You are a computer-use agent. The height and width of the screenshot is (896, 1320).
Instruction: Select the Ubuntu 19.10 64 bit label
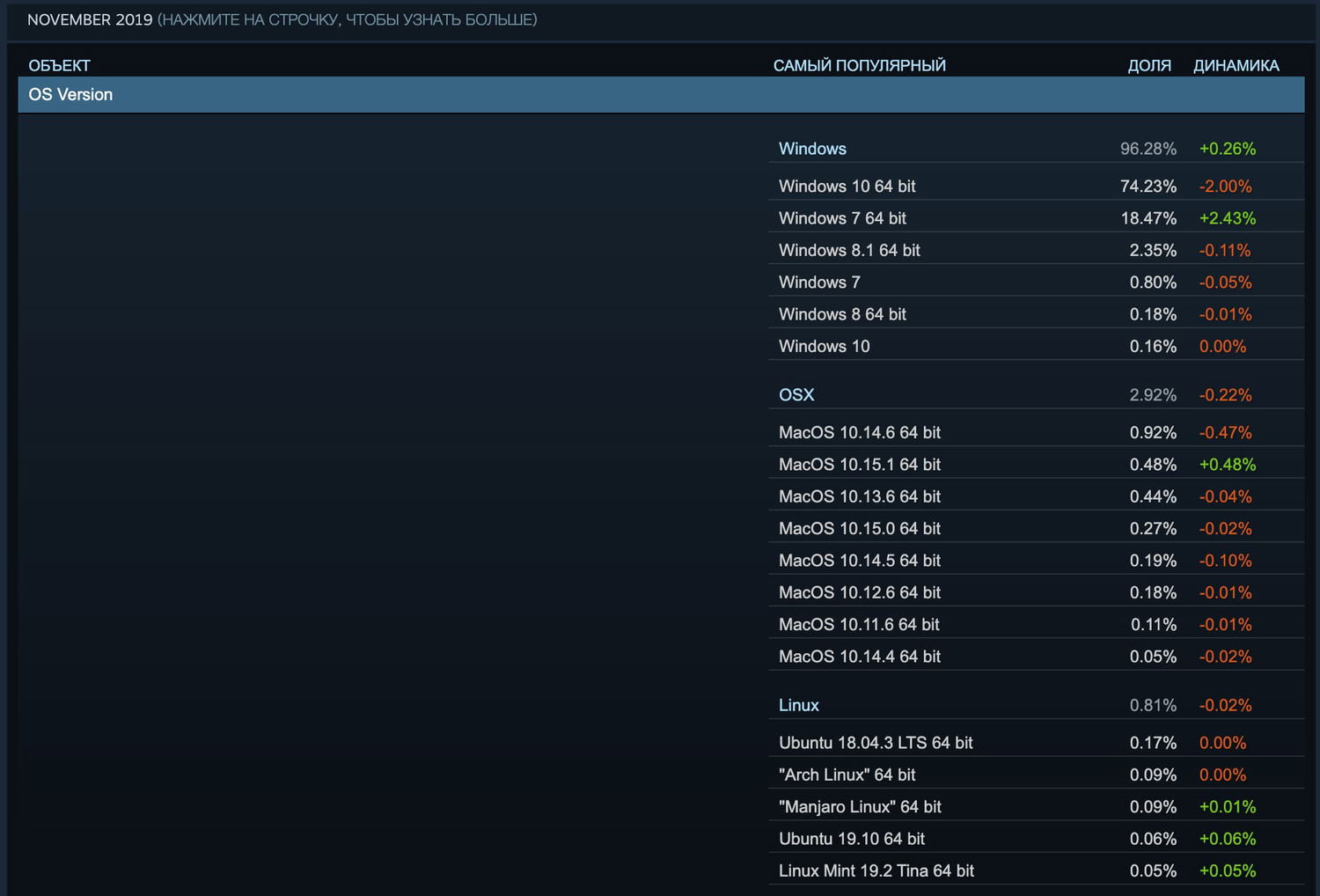(852, 839)
